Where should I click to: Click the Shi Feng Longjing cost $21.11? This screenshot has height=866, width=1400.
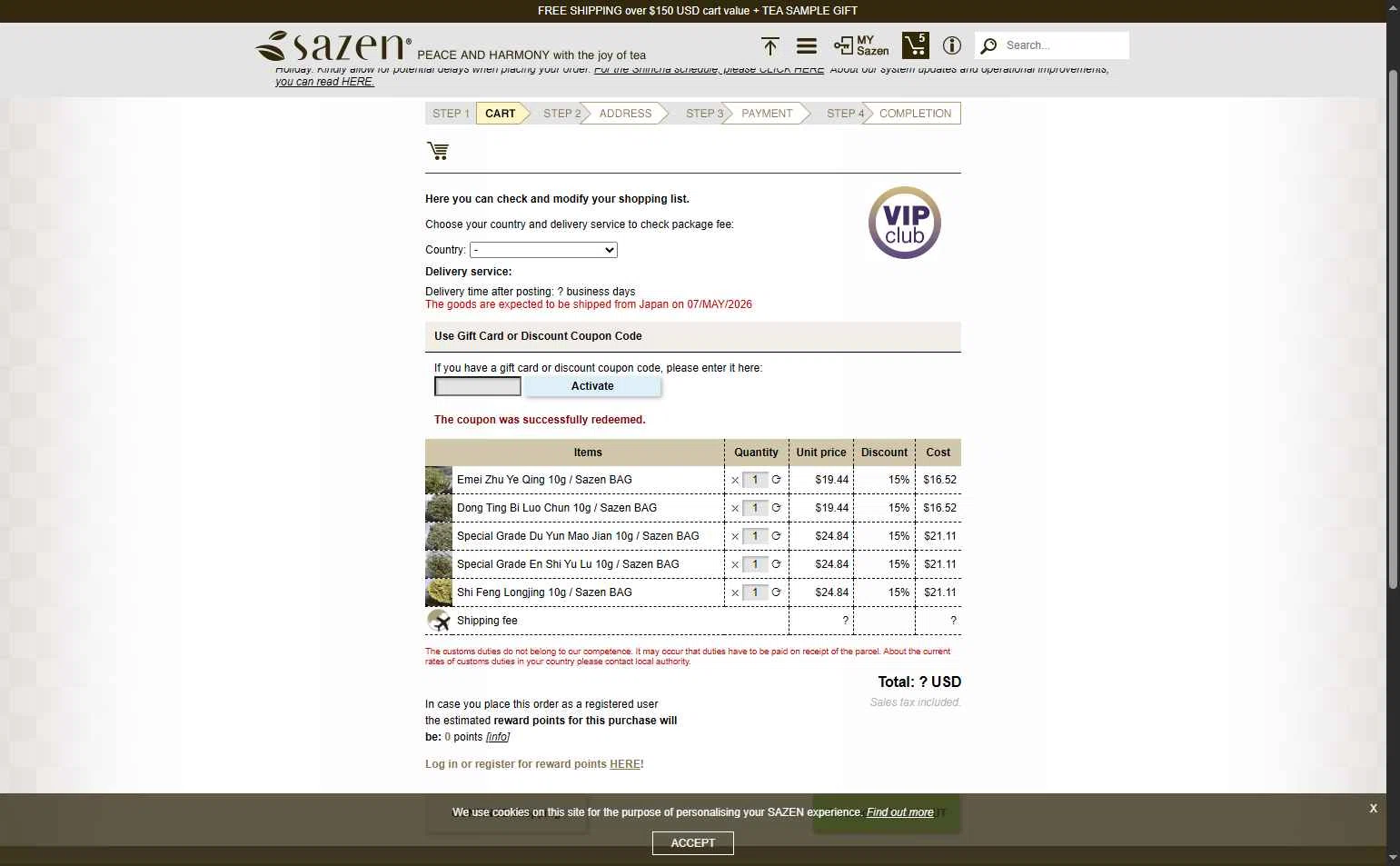coord(940,592)
